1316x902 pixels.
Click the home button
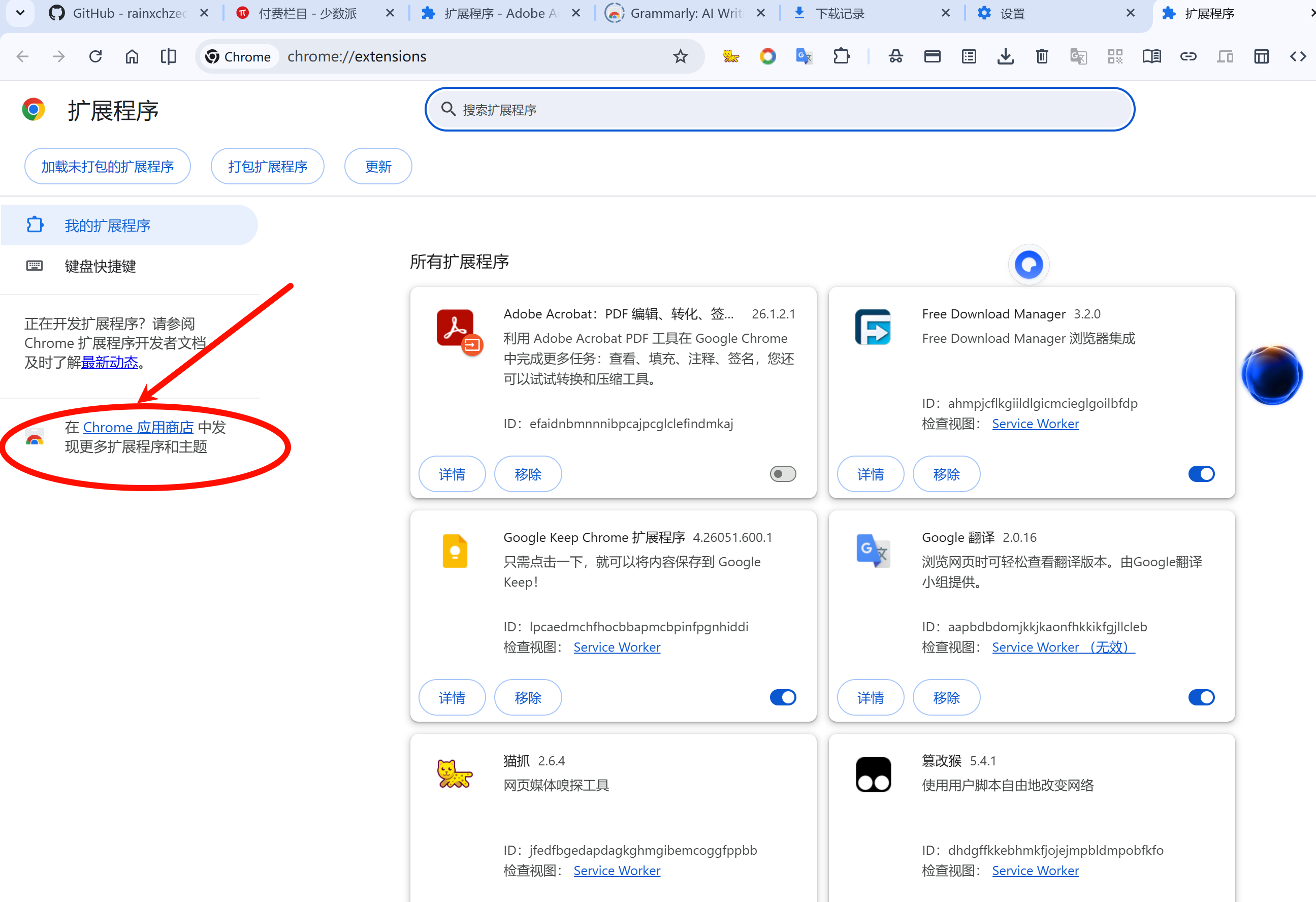click(x=132, y=56)
